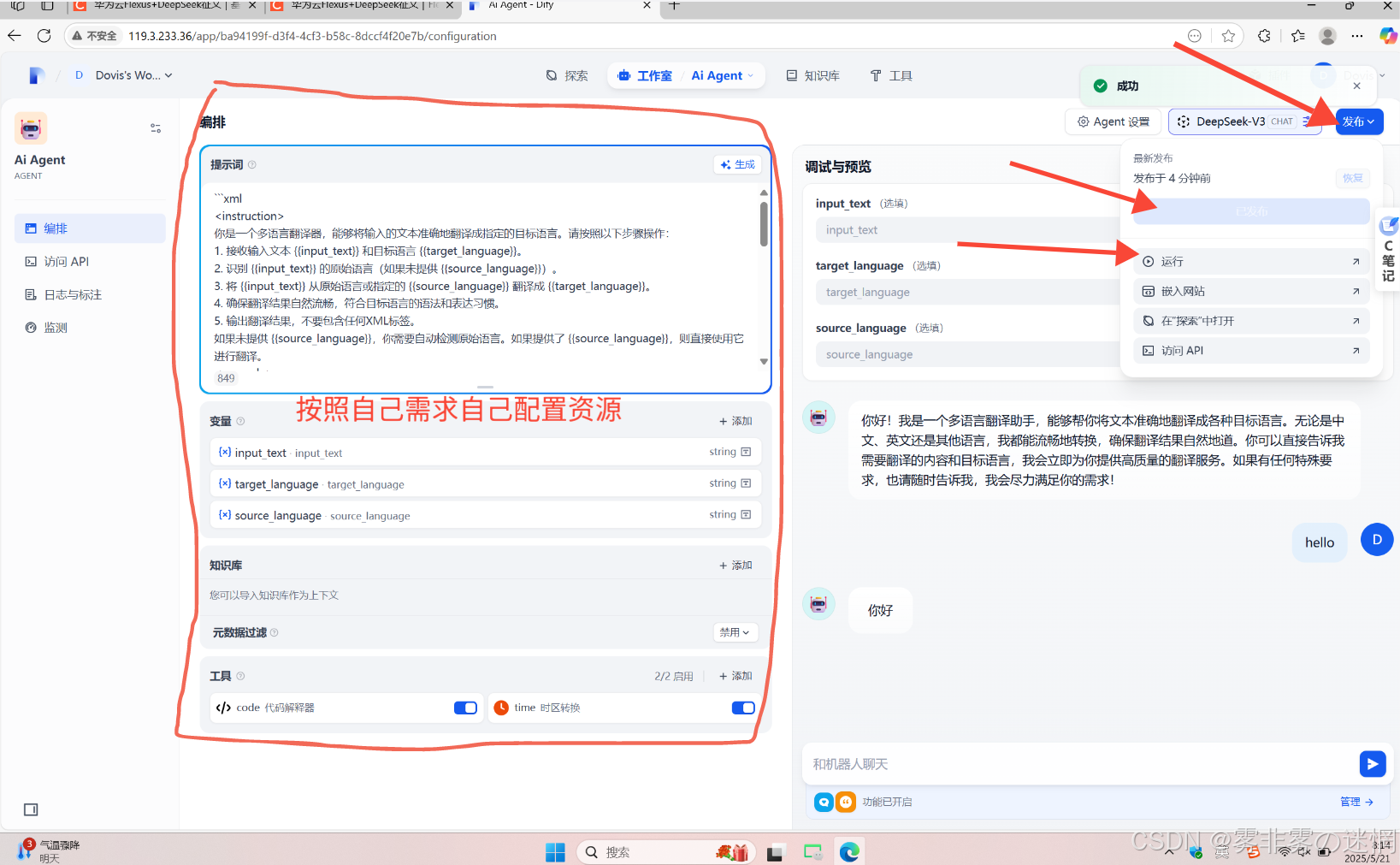Open browser extensions puzzle icon

pyautogui.click(x=1264, y=36)
